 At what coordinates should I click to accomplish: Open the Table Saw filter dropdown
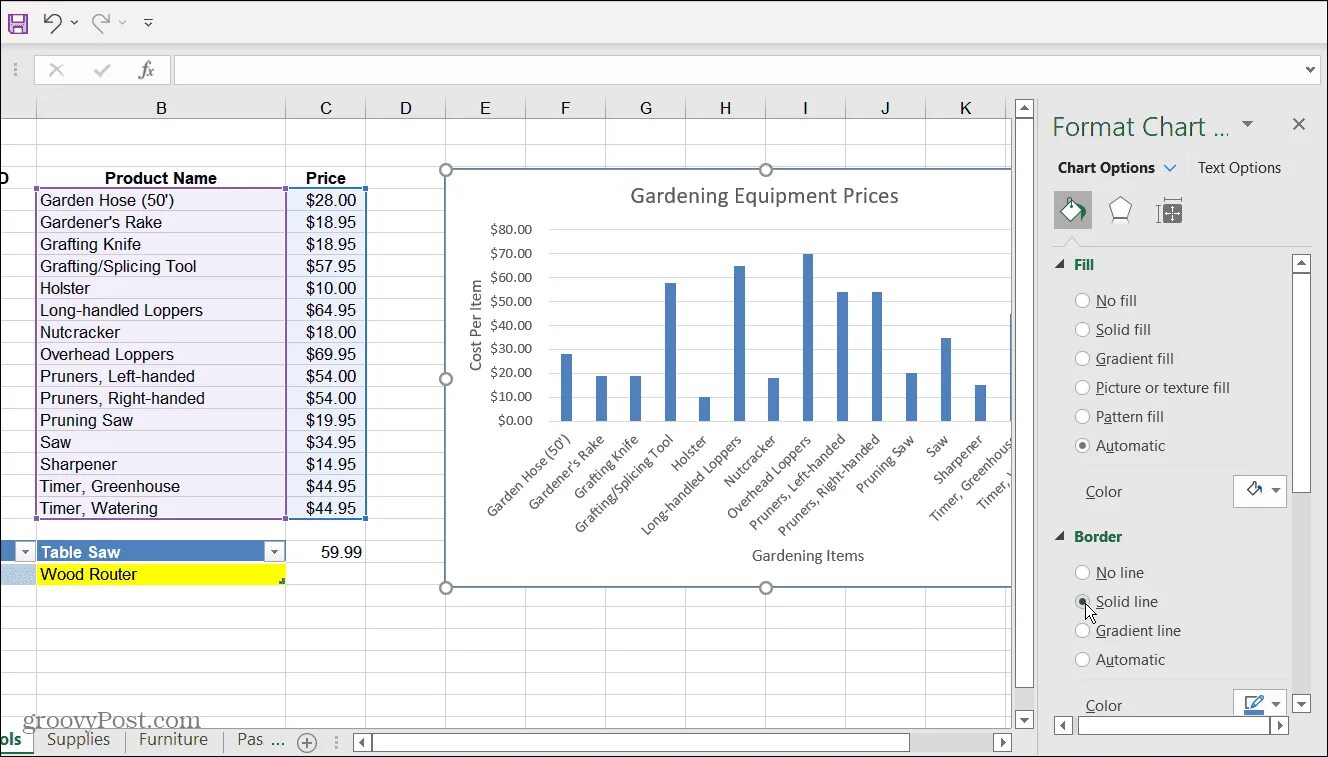274,552
